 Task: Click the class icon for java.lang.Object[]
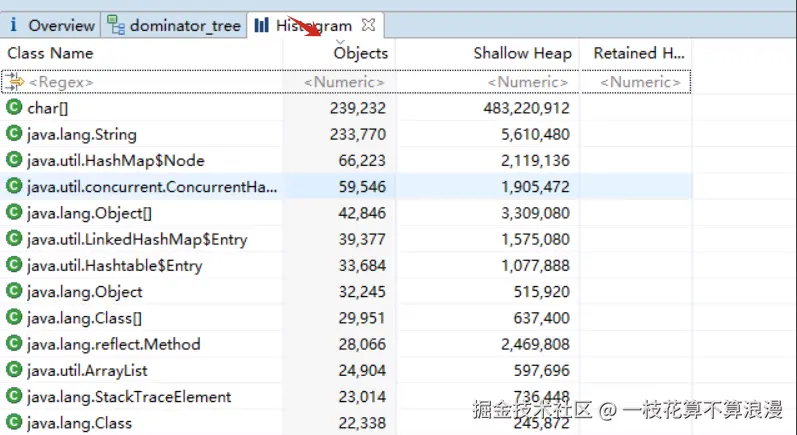14,212
